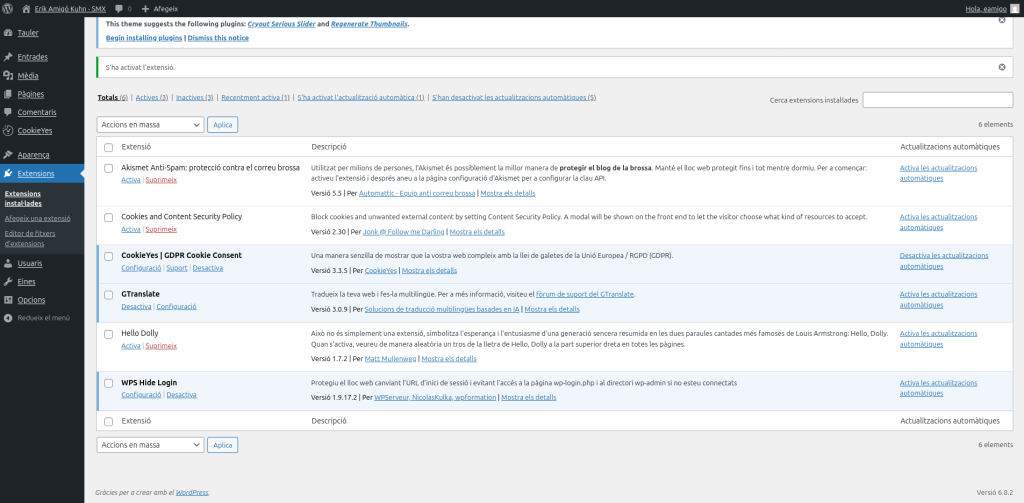Screen dimensions: 1024x503
Task: Tick the Akismet Anti-Spam checkbox
Action: tap(109, 168)
